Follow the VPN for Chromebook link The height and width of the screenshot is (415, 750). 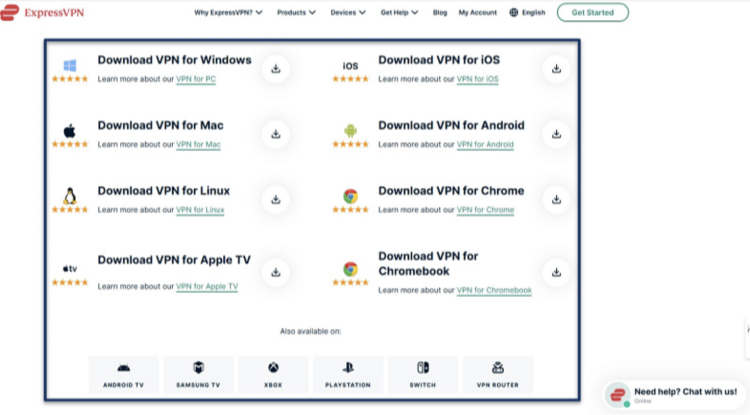pos(494,290)
